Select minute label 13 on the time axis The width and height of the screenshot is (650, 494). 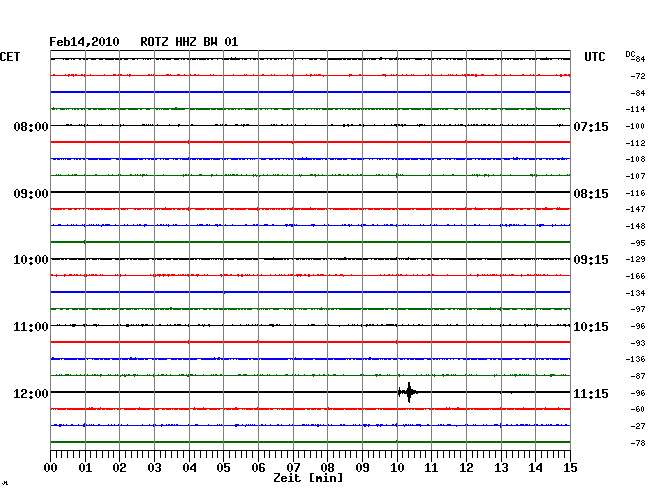[501, 468]
